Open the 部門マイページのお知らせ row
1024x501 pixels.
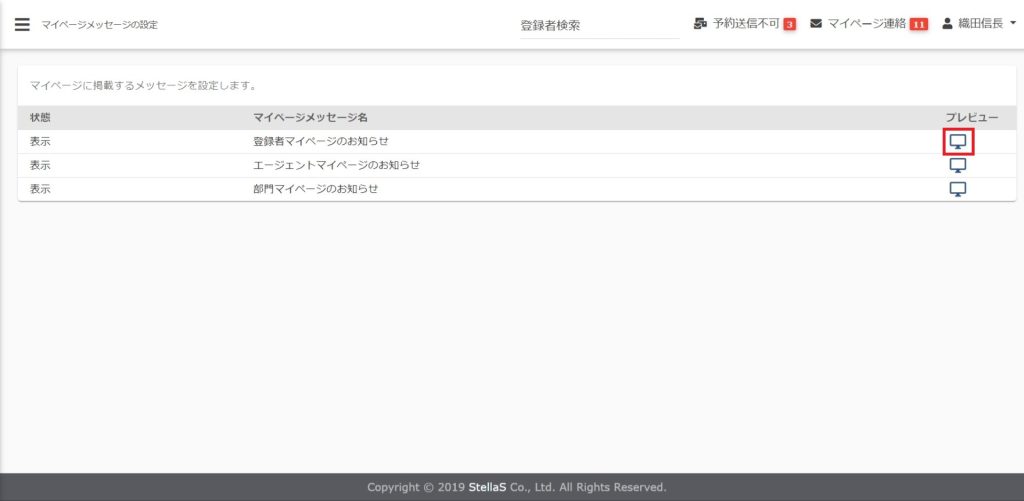click(316, 189)
